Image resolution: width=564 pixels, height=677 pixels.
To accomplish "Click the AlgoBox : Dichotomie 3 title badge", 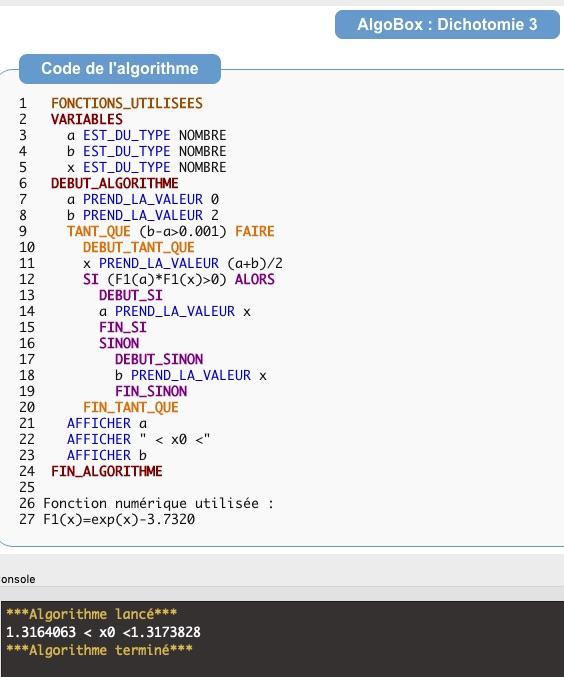I will [x=447, y=25].
